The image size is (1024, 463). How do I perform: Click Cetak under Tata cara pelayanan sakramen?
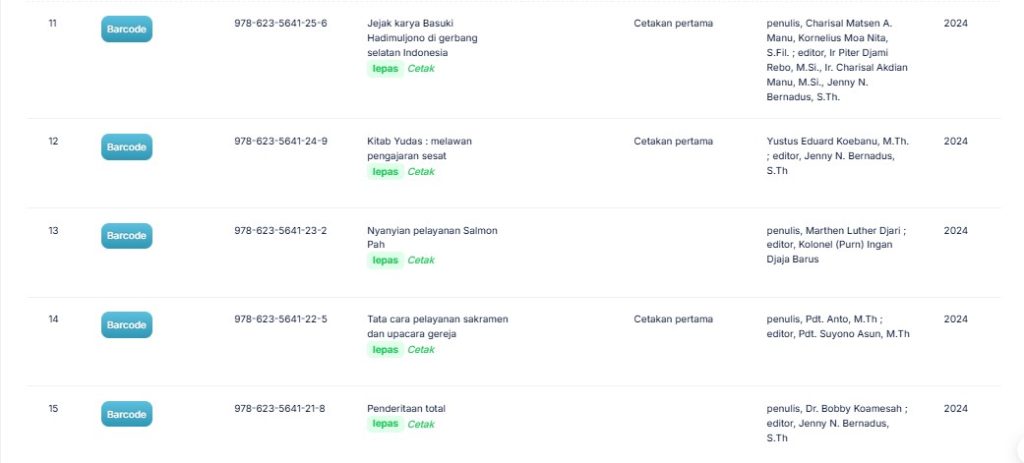pyautogui.click(x=421, y=350)
